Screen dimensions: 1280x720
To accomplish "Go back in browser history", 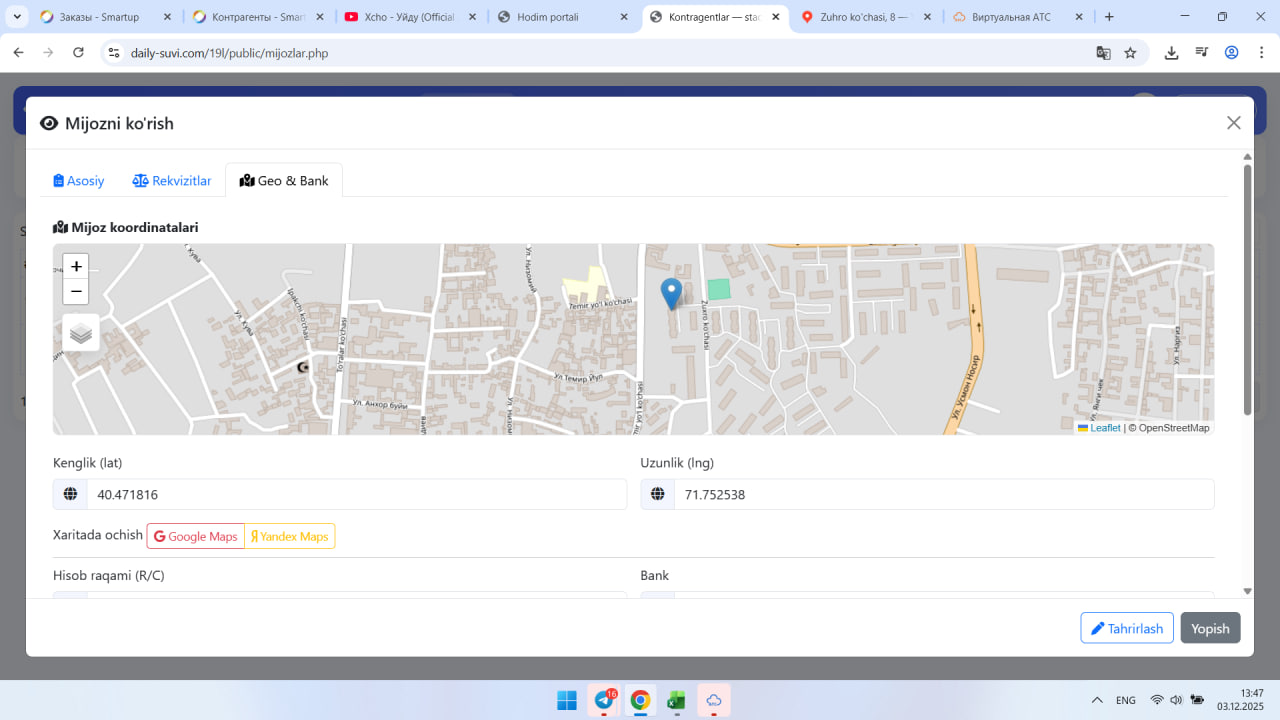I will [x=18, y=53].
